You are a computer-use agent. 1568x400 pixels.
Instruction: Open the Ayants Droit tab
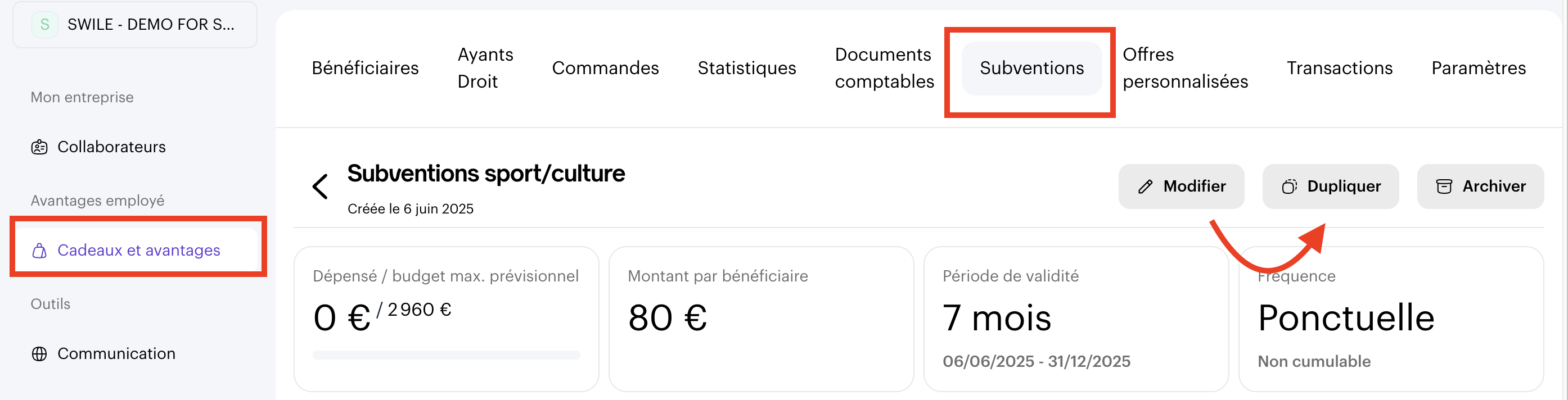pos(485,68)
